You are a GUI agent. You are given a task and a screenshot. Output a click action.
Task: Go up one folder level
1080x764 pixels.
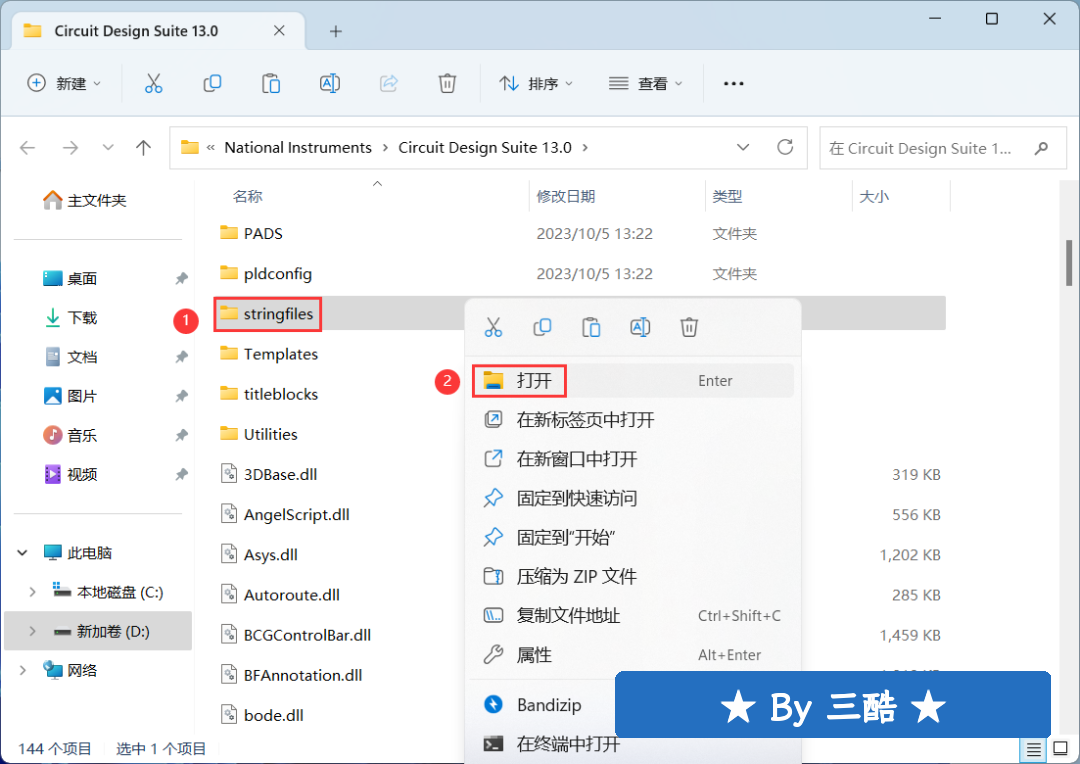tap(143, 147)
